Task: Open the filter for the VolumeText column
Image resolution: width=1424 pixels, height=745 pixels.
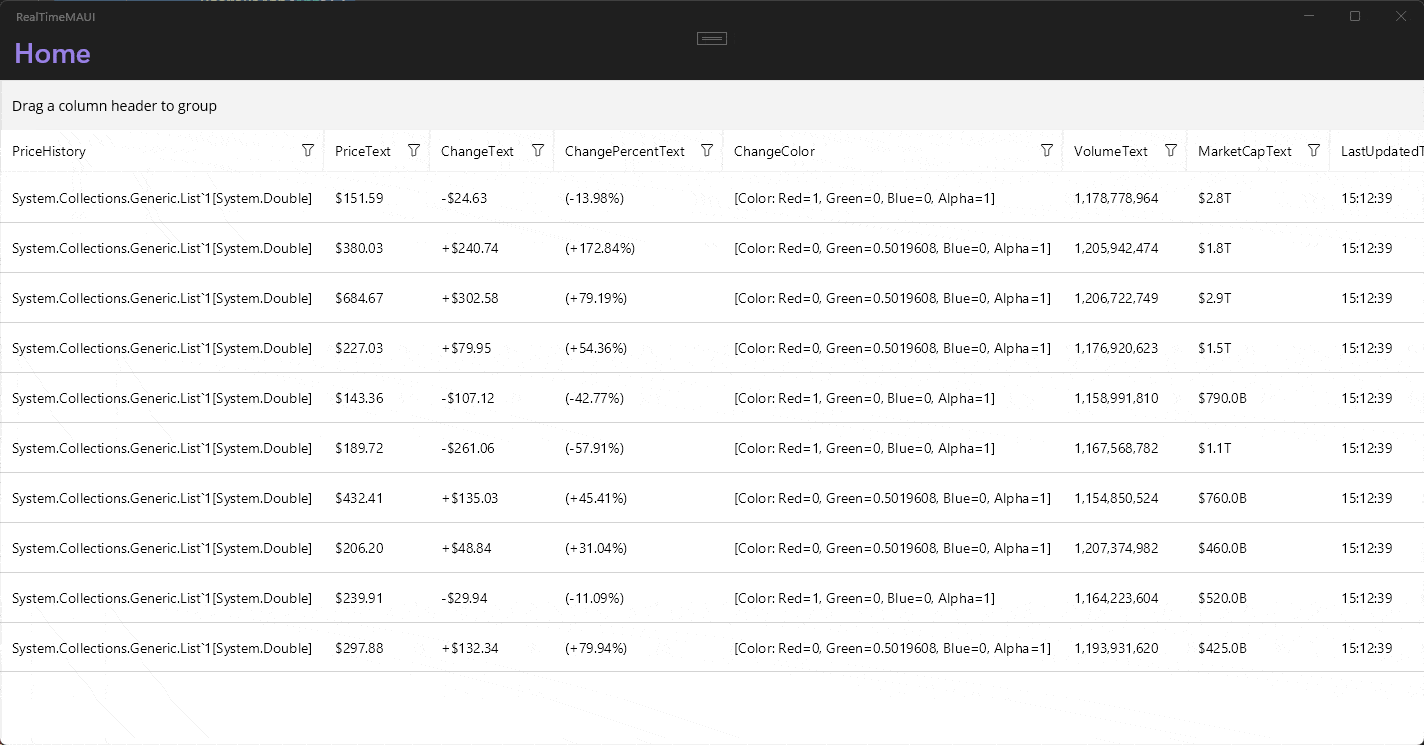Action: coord(1170,150)
